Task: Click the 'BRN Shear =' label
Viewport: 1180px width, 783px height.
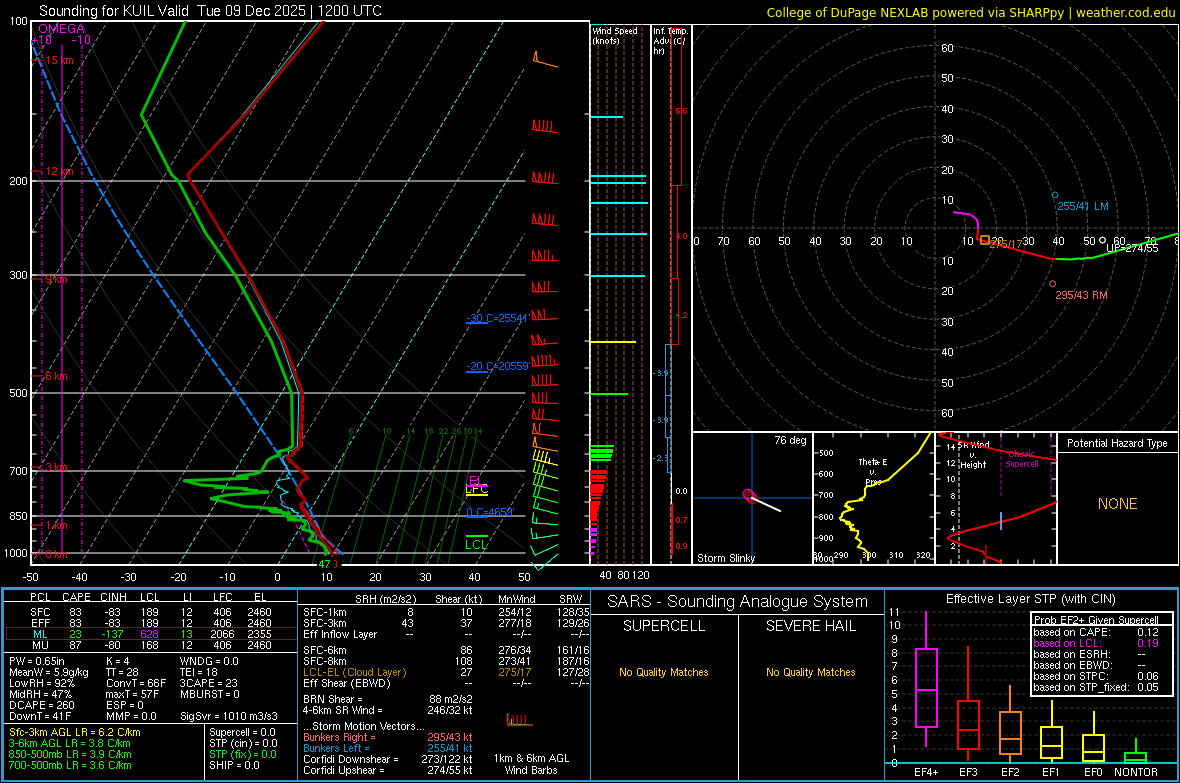Action: point(333,699)
